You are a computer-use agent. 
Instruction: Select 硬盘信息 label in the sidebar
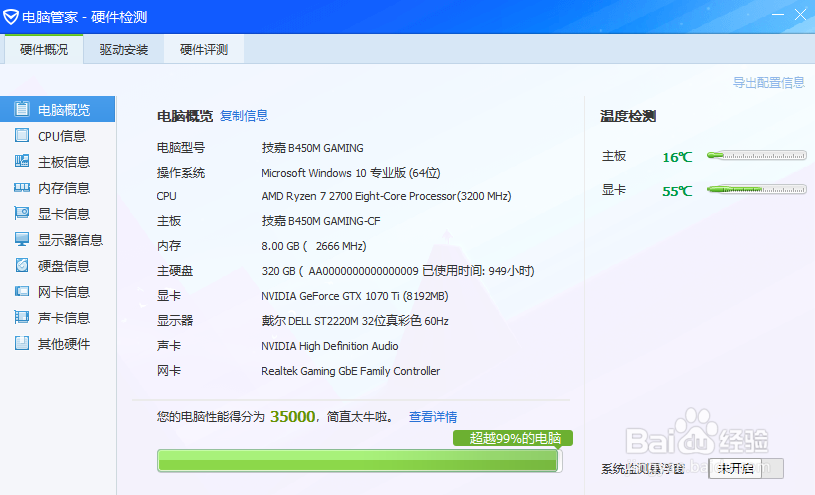[x=64, y=266]
